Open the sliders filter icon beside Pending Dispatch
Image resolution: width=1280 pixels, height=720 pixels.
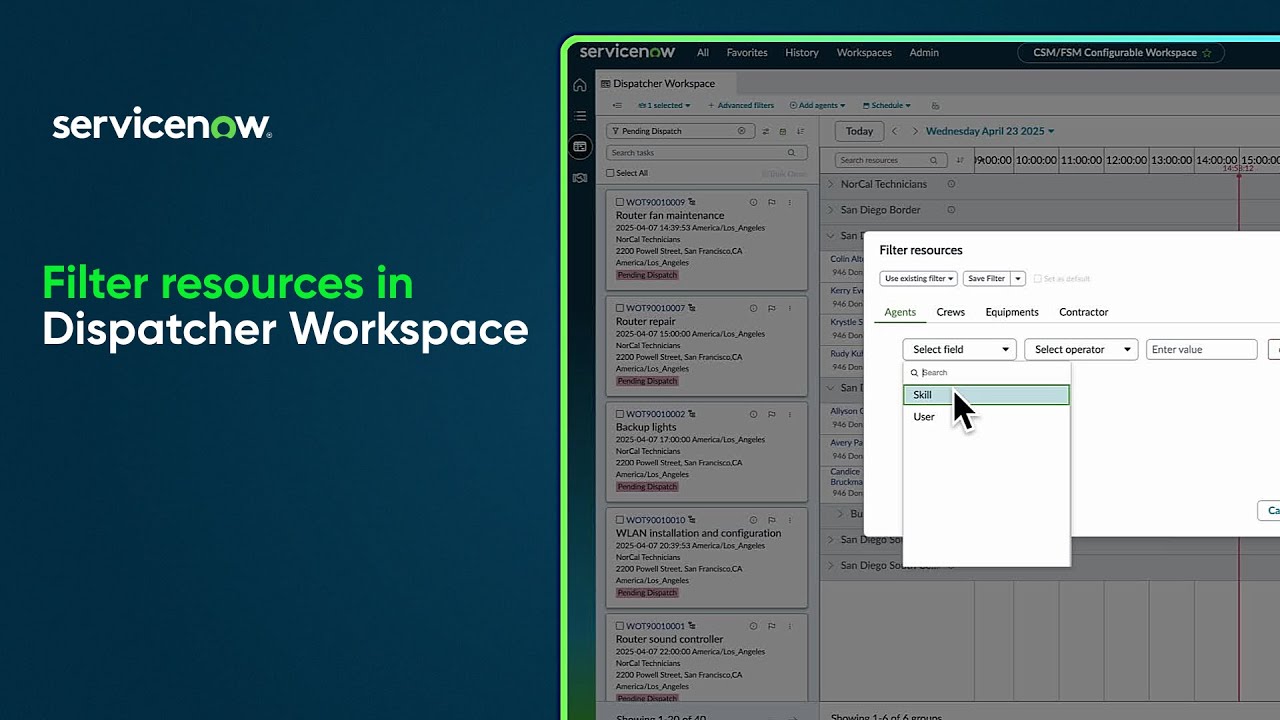[x=765, y=131]
